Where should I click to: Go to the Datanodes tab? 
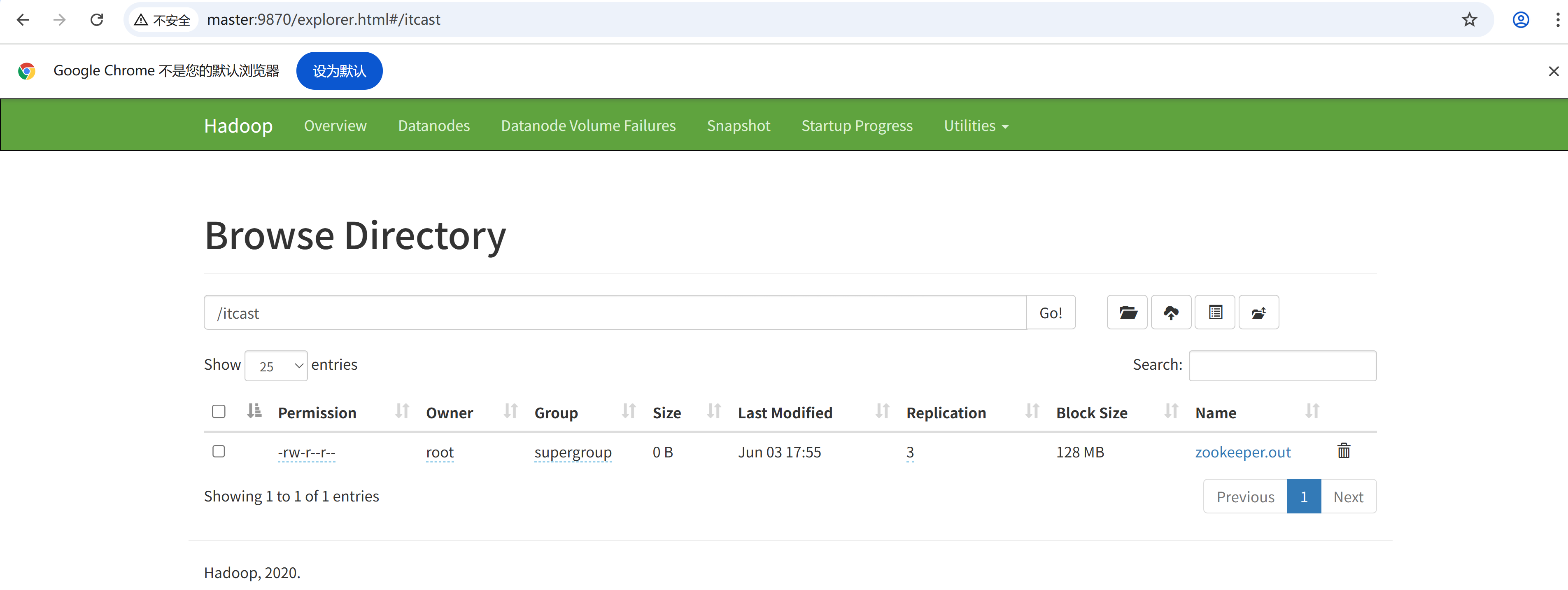(x=433, y=126)
